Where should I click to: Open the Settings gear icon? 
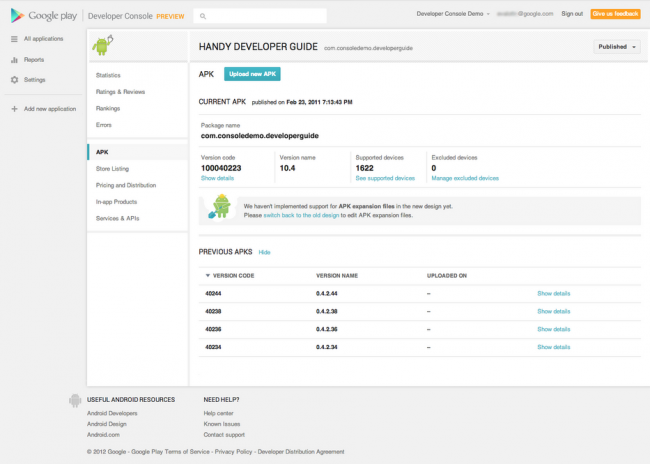pos(15,80)
